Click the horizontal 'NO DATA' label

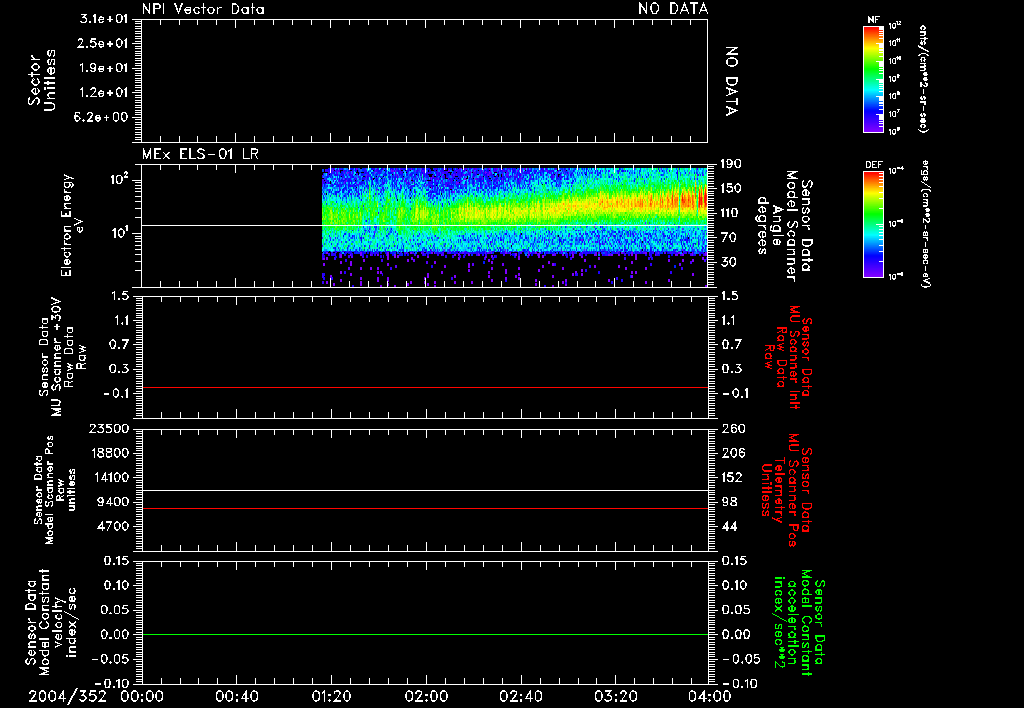[673, 9]
